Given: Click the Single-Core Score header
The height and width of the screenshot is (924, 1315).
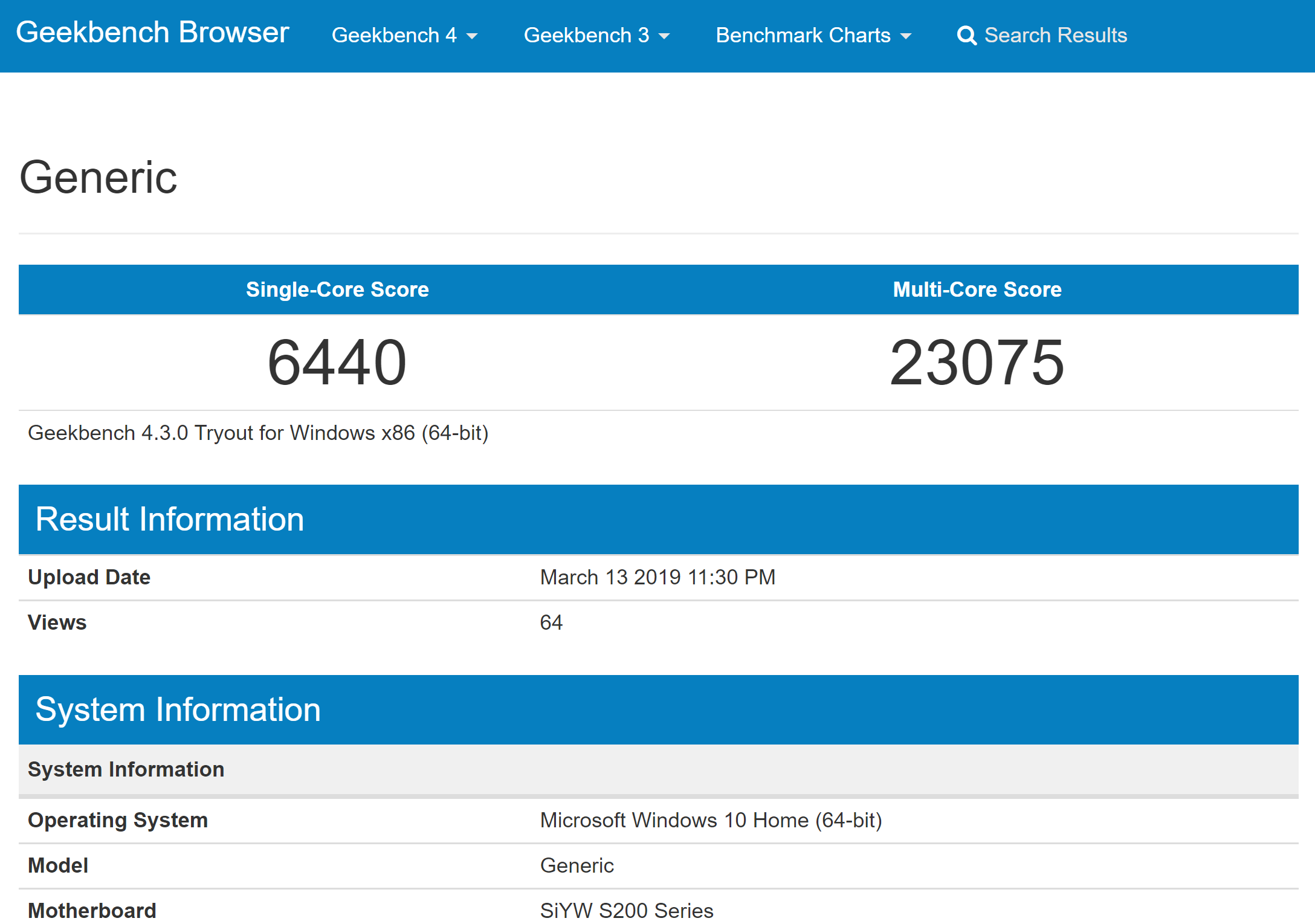Looking at the screenshot, I should pyautogui.click(x=337, y=289).
